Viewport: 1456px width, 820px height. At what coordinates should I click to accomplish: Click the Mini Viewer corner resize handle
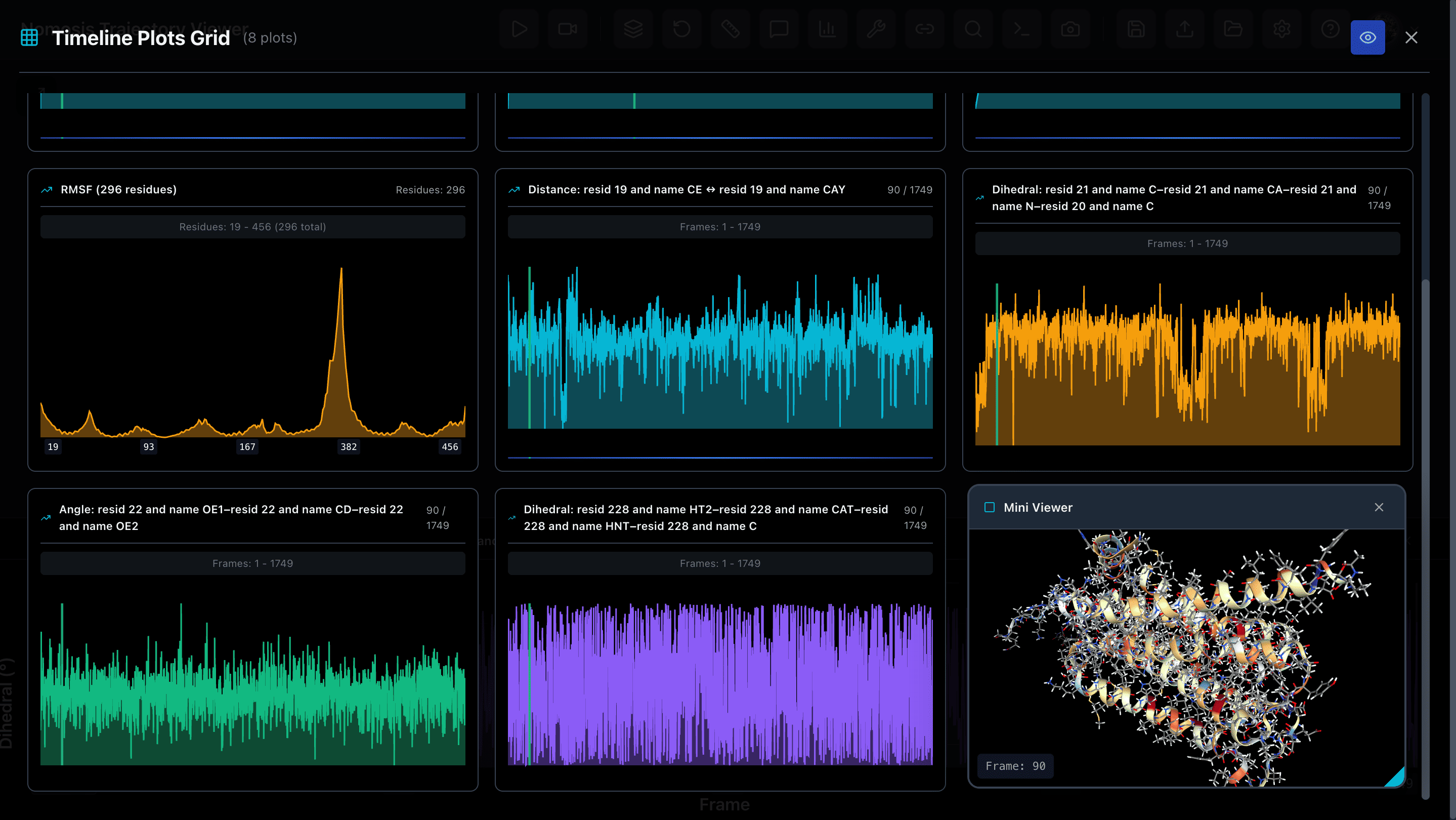pos(1396,778)
